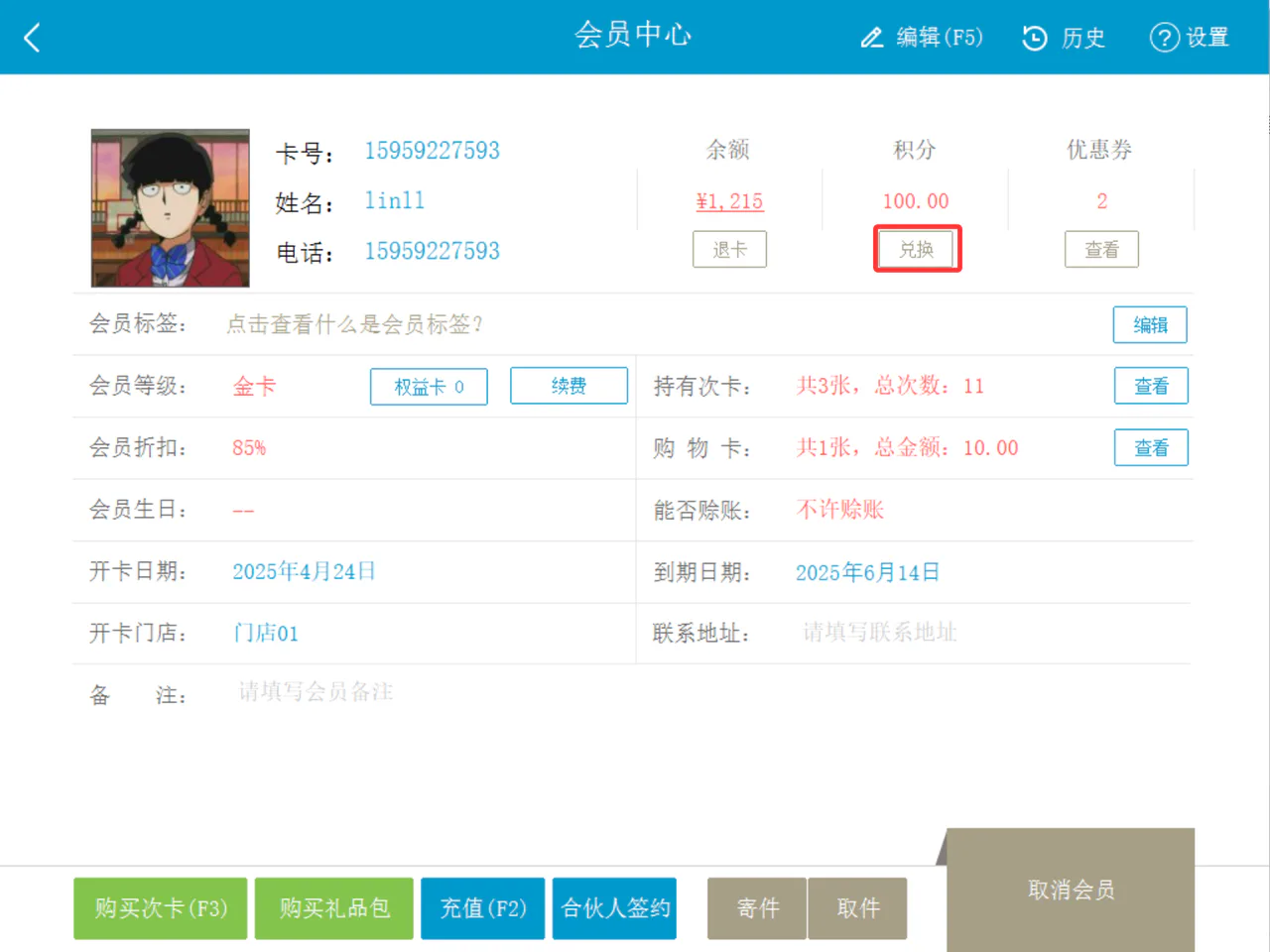Click 查看 under 优惠券
This screenshot has width=1270, height=952.
1101,250
